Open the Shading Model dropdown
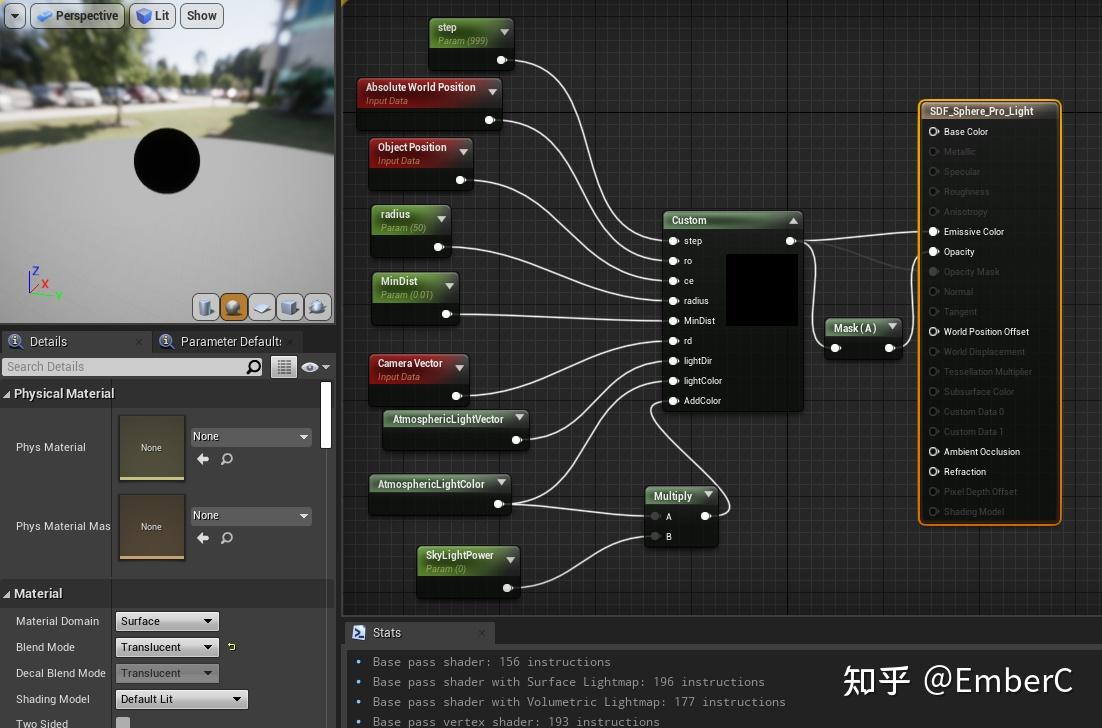 pos(180,699)
